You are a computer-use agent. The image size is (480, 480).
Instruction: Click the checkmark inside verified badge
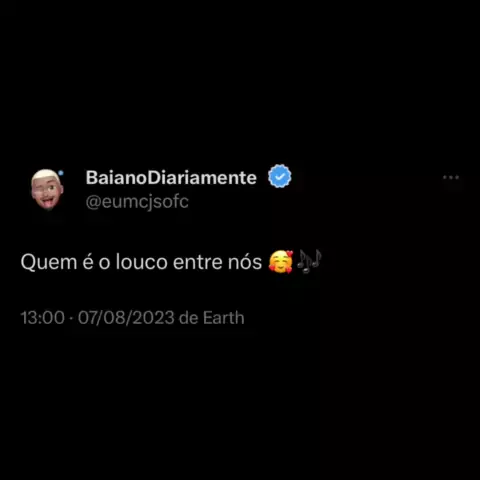coord(280,177)
